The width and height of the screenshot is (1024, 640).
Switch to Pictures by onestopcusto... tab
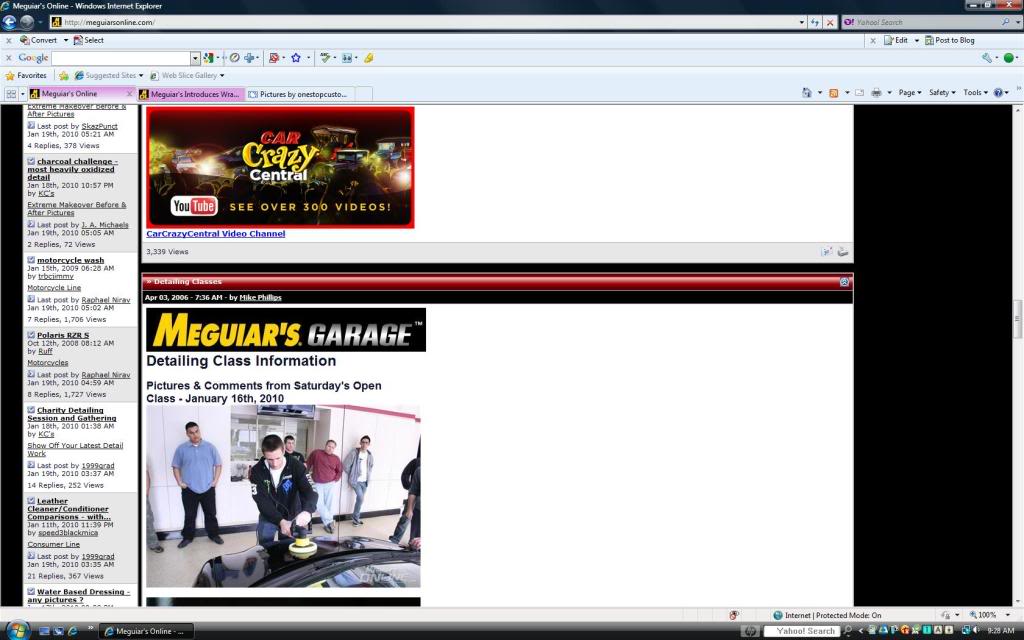pos(300,94)
